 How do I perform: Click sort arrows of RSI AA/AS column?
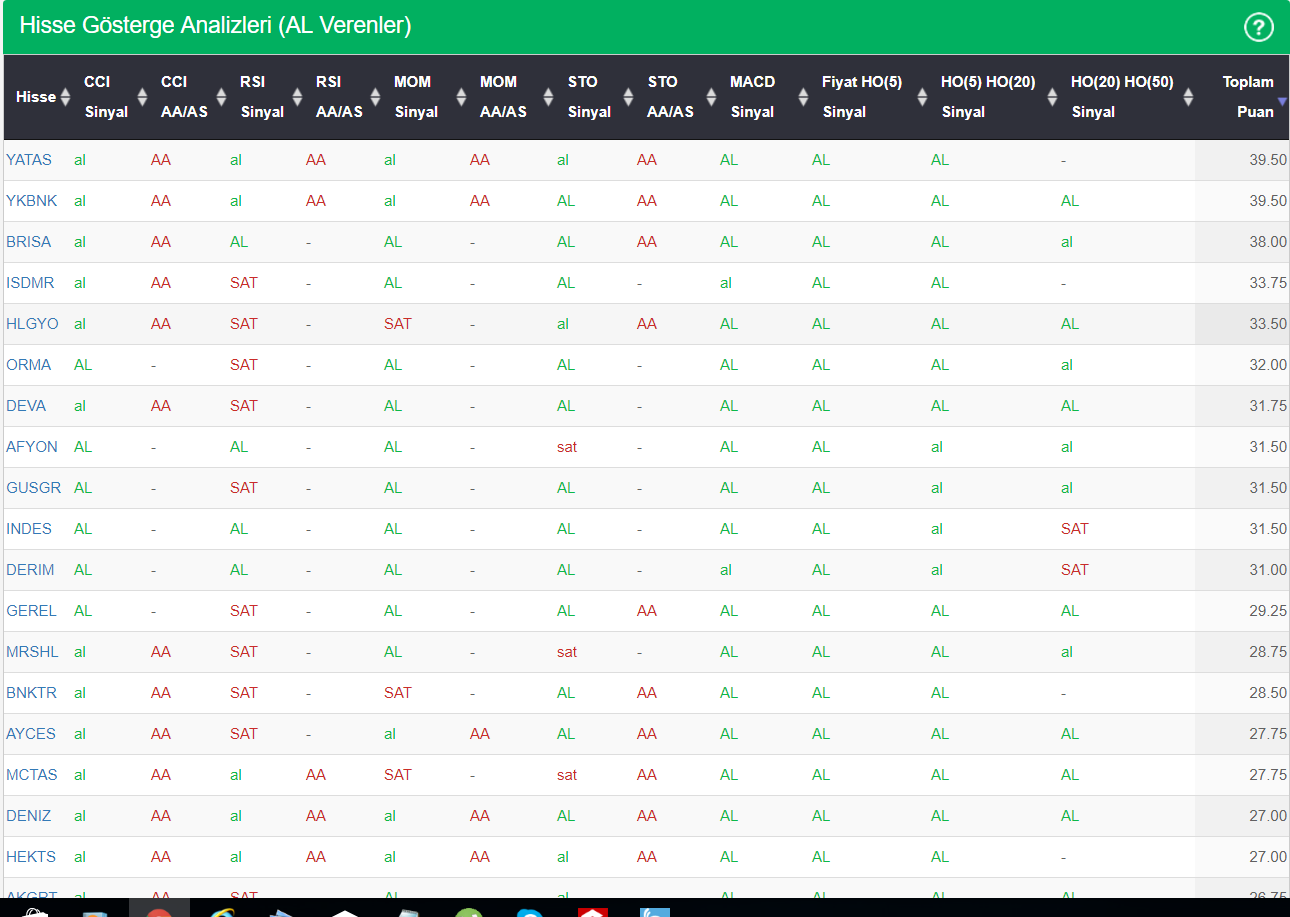tap(375, 97)
